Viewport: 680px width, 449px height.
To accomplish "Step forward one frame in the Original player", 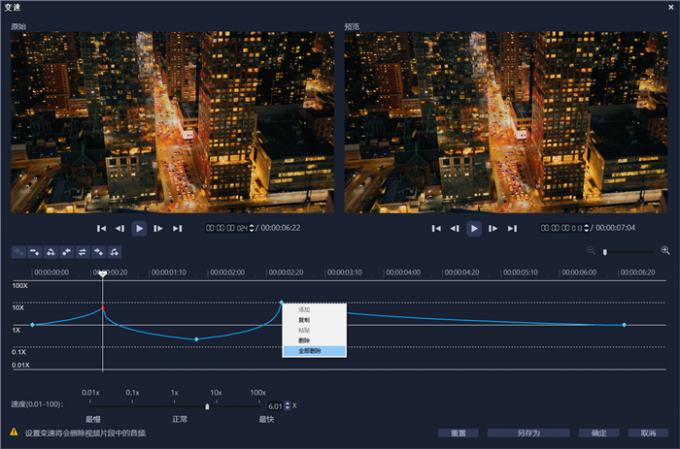I will 158,229.
